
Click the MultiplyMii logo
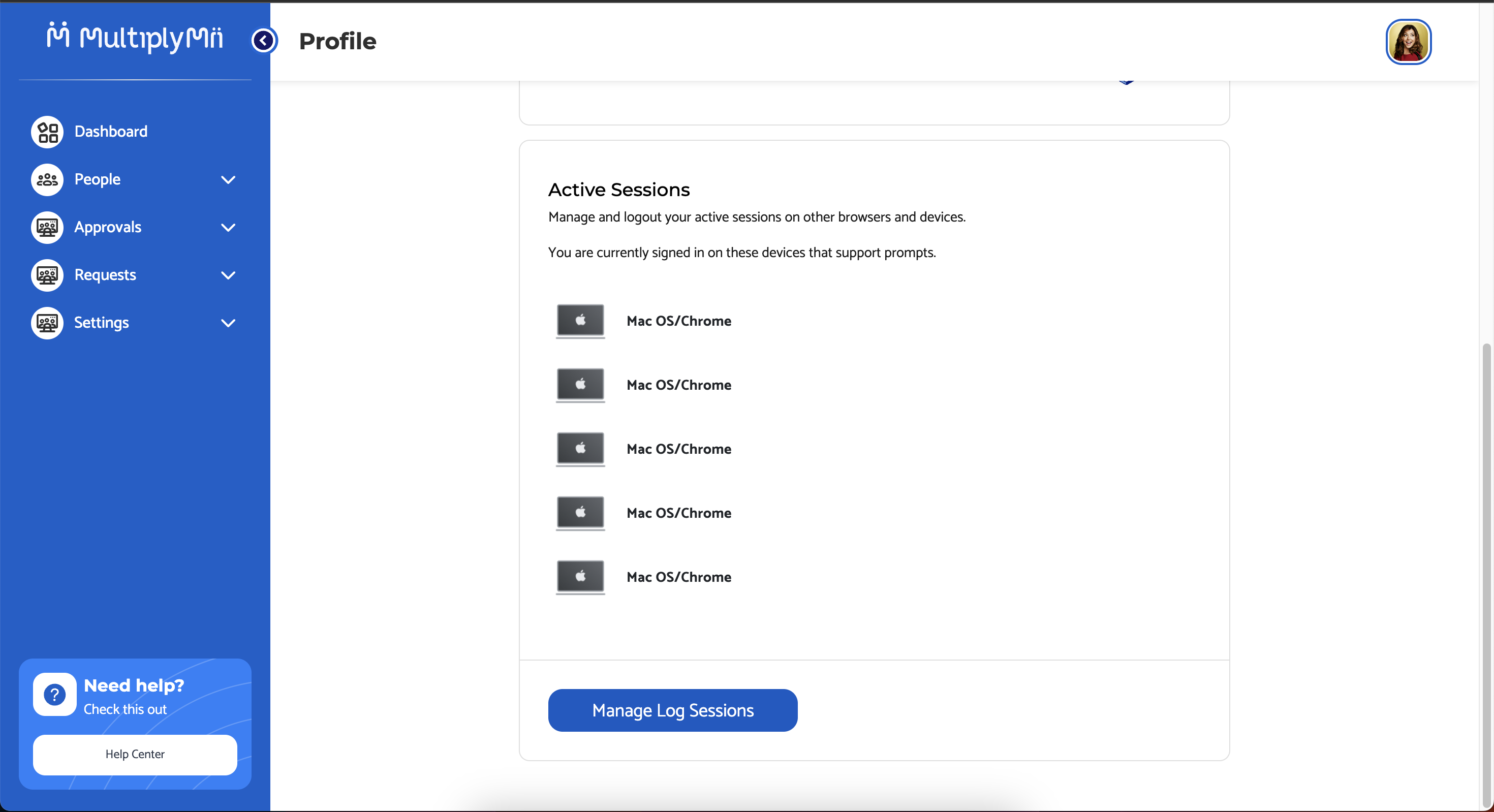point(135,37)
